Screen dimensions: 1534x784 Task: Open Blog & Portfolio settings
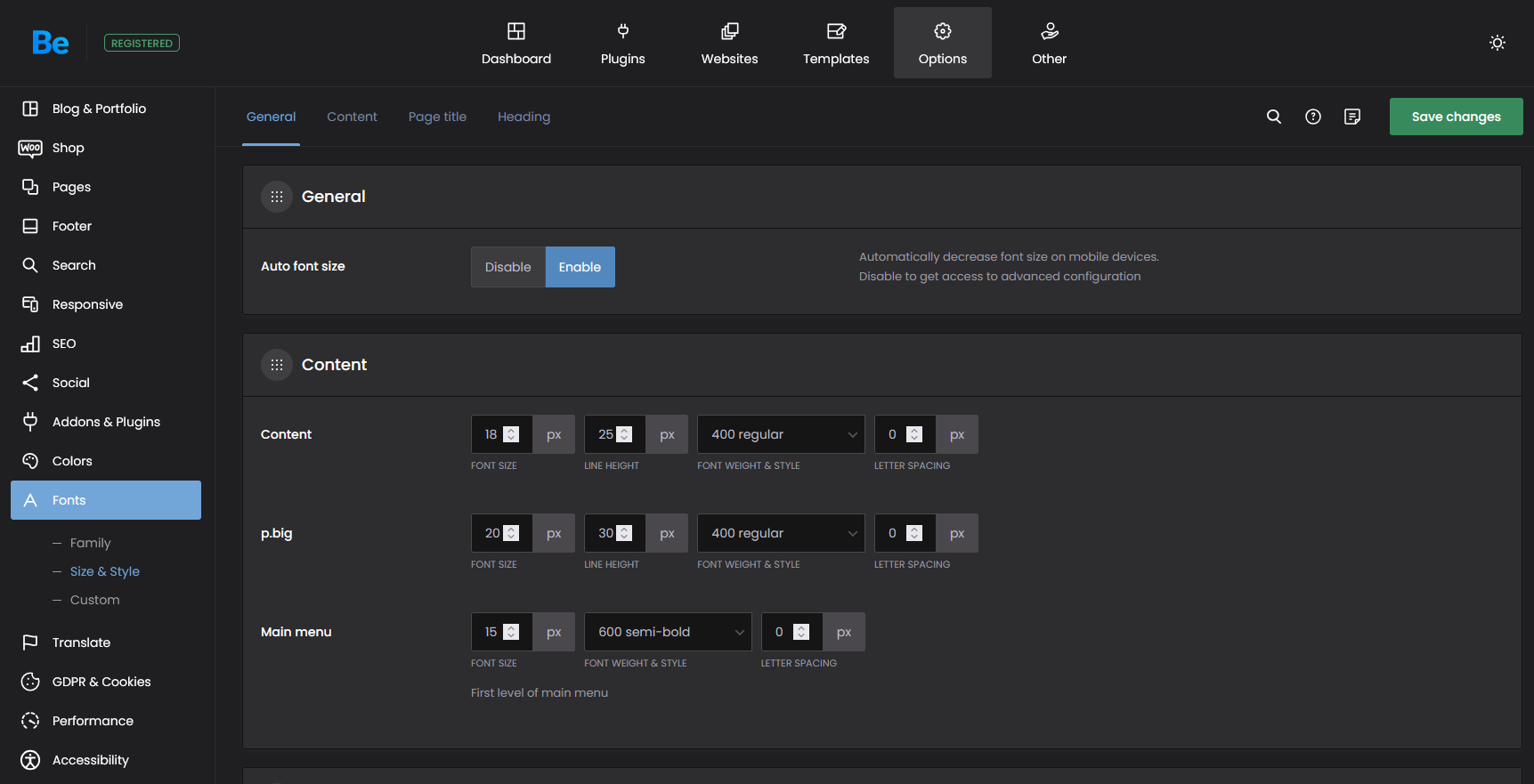[106, 109]
